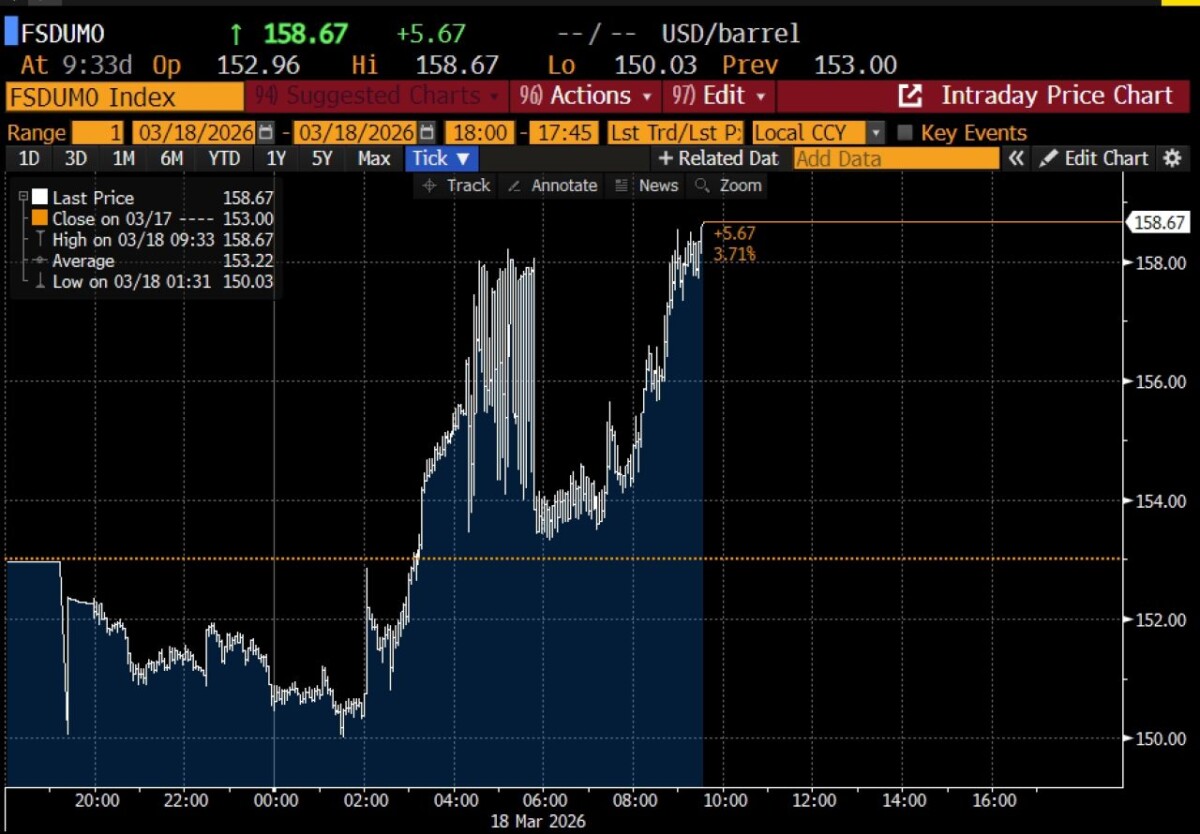Switch to the YTD period tab
This screenshot has height=834, width=1200.
[x=223, y=158]
